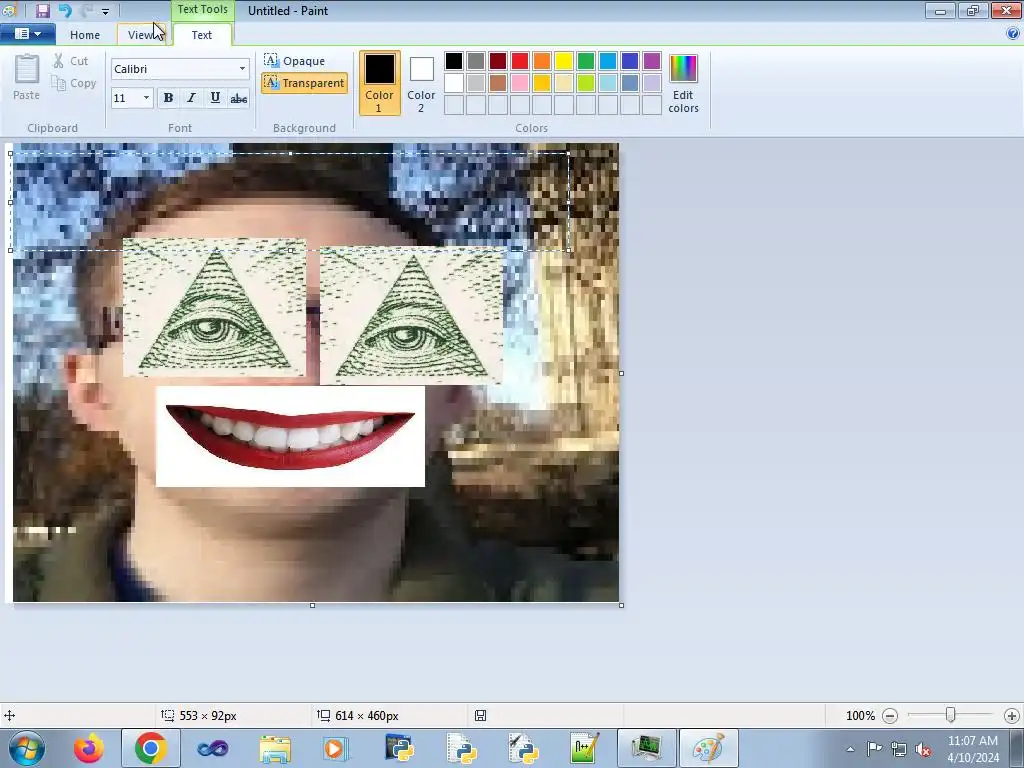
Task: Click the network tray icon
Action: point(899,749)
